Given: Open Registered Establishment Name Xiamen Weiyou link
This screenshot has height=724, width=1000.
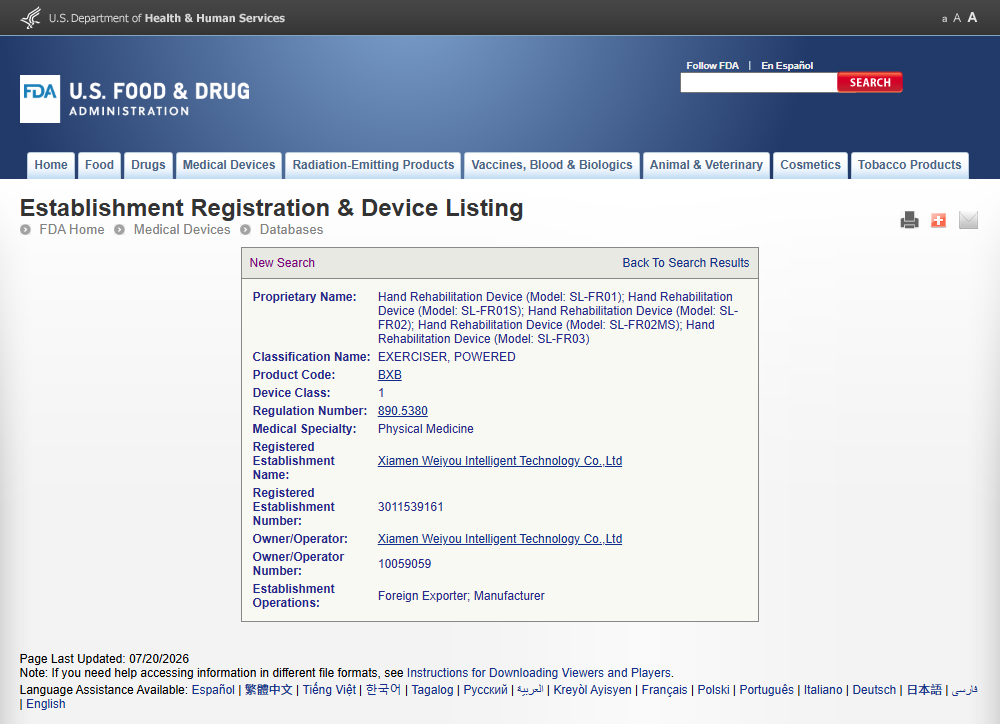Looking at the screenshot, I should tap(500, 461).
